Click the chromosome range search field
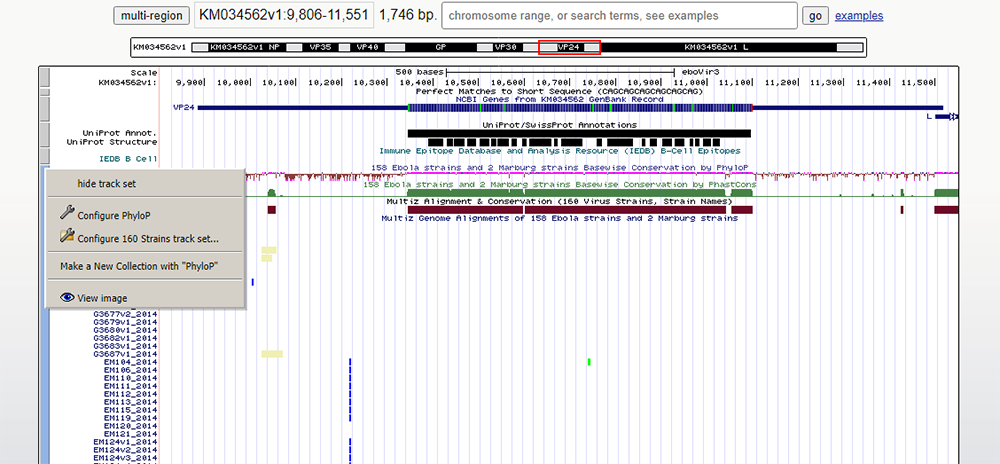 (619, 16)
